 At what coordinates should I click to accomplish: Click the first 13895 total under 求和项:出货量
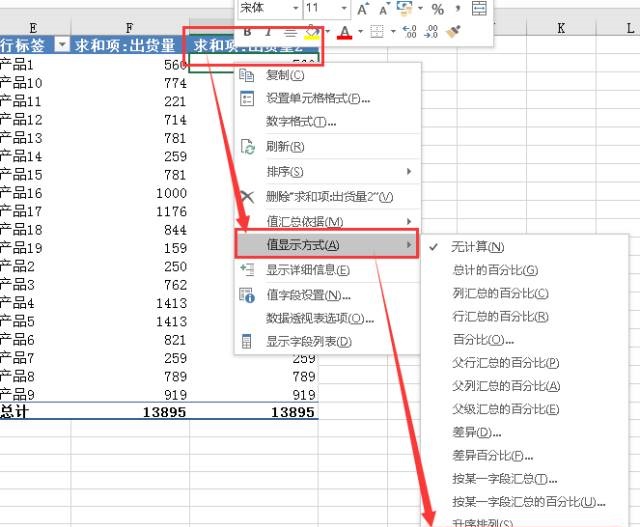point(164,412)
